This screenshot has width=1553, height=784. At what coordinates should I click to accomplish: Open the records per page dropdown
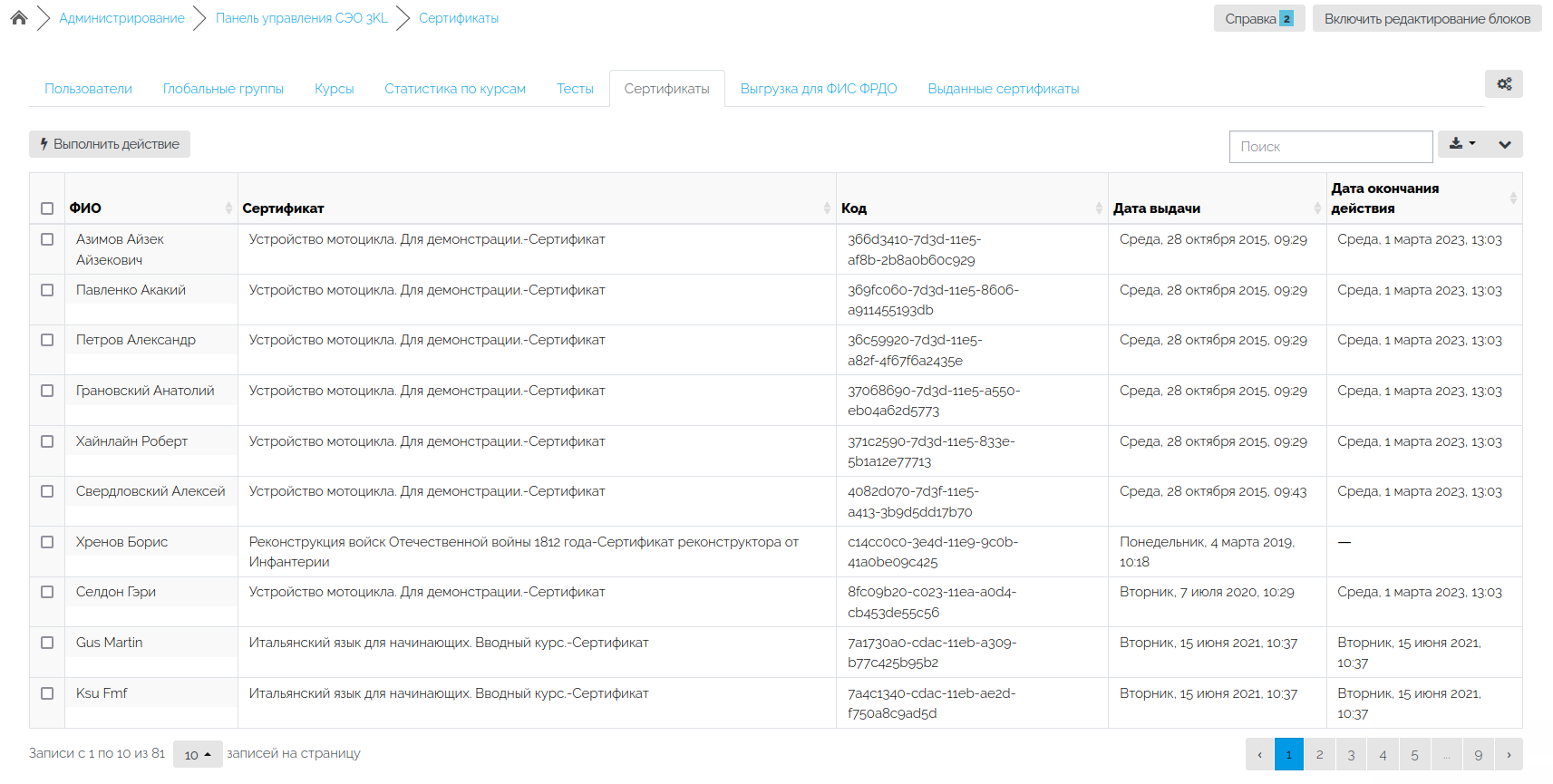coord(198,754)
